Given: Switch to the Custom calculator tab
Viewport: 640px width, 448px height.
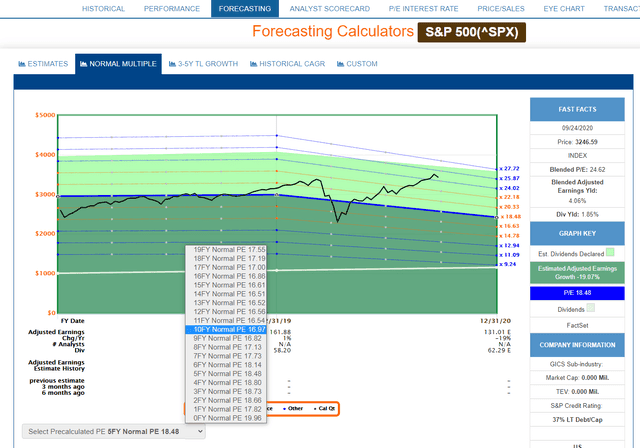Looking at the screenshot, I should [x=357, y=64].
